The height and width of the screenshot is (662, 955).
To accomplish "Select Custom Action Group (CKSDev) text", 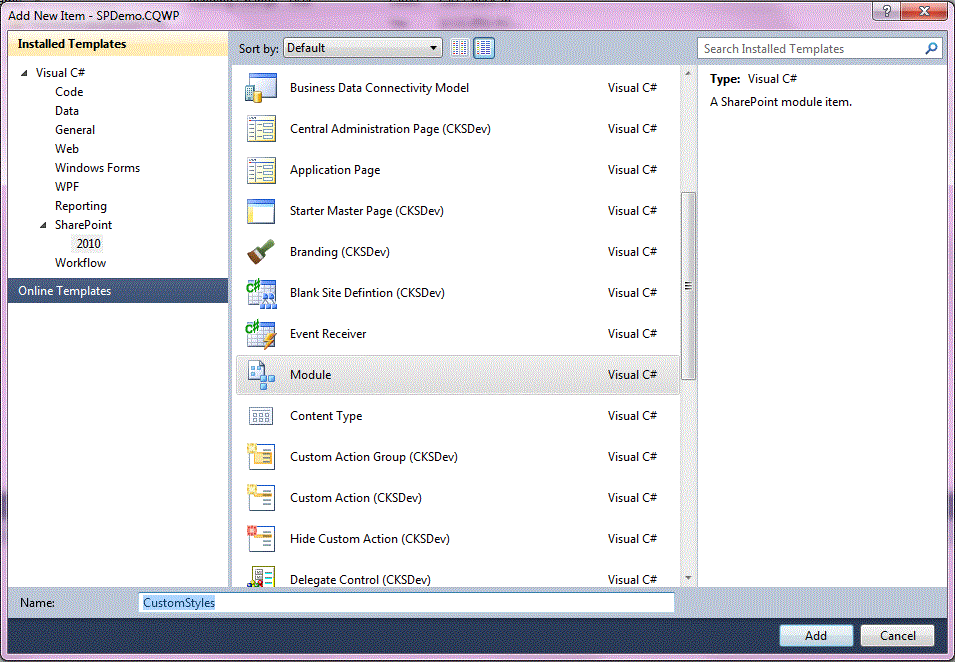I will (x=373, y=457).
